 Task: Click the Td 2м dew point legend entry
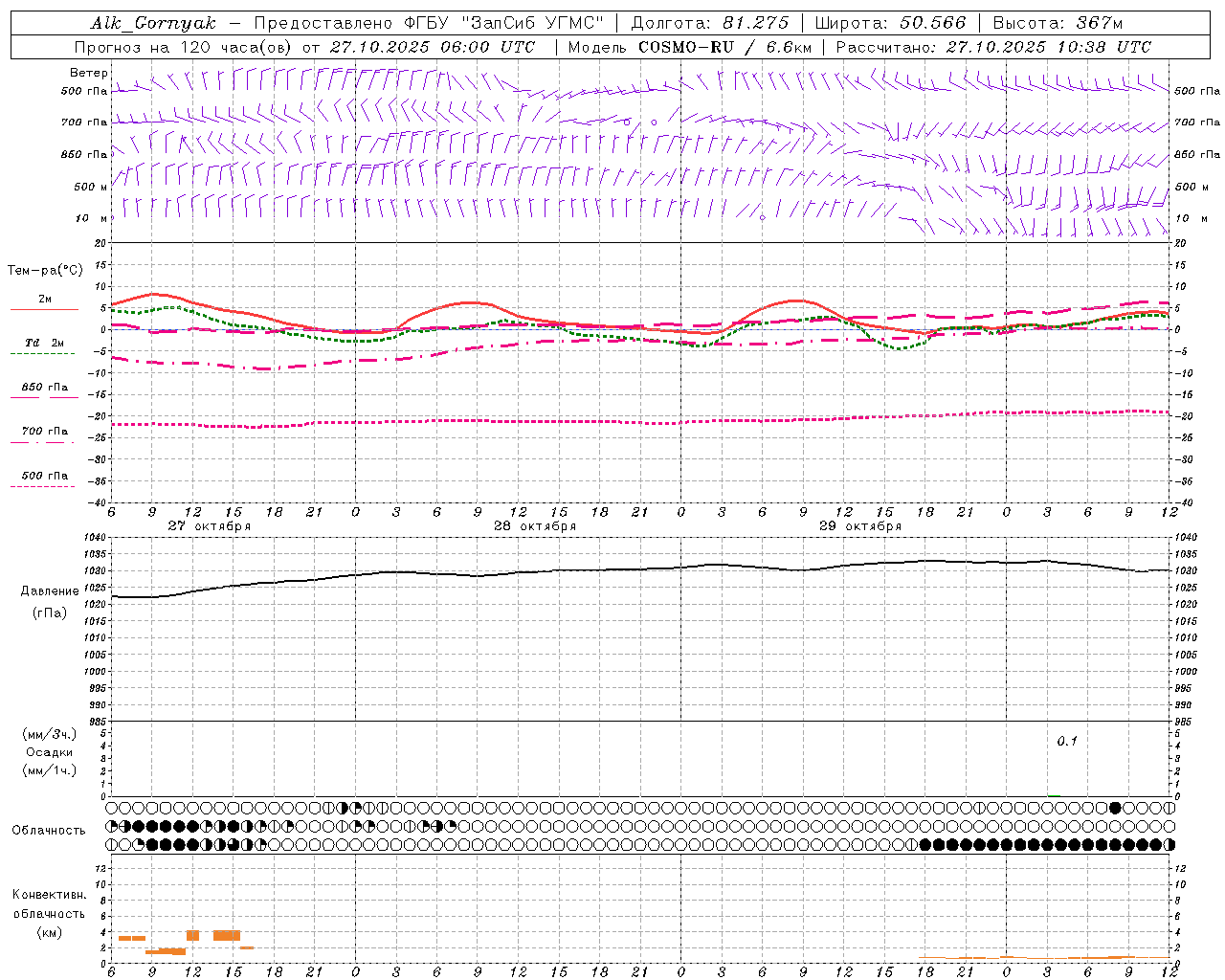(44, 346)
